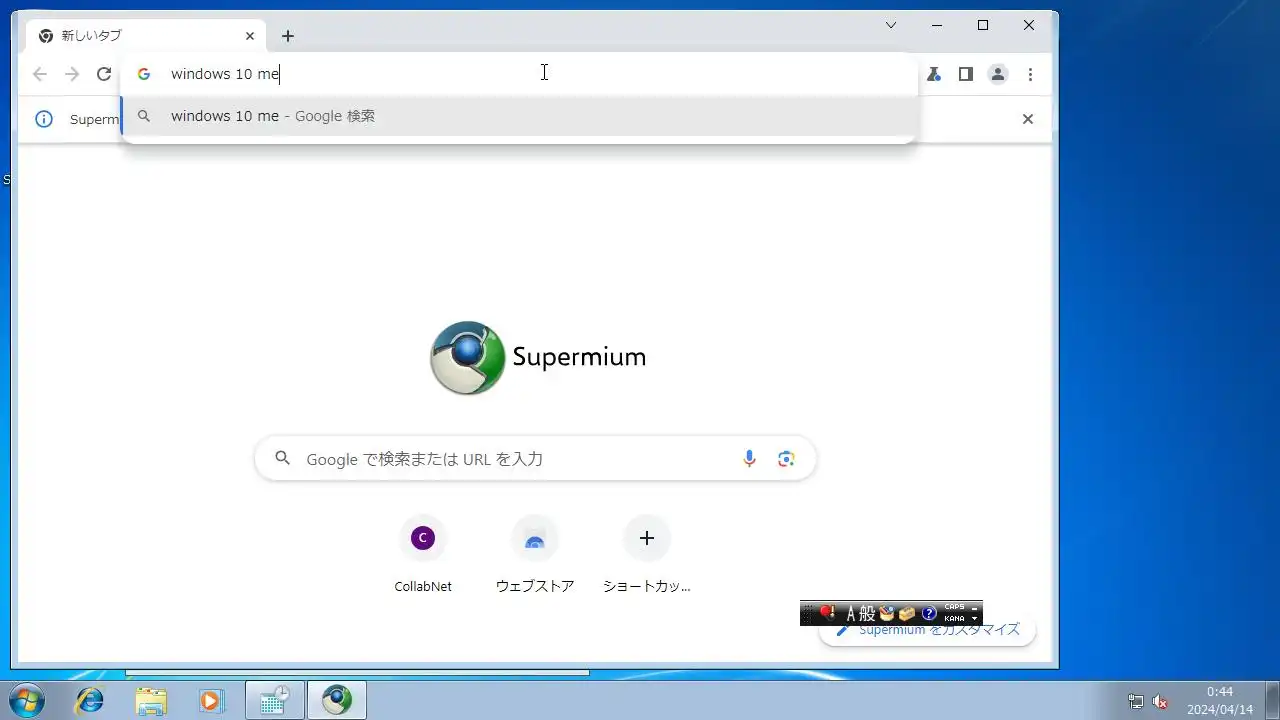Open the IME pad icon
Screen dimensions: 1280x720
(886, 613)
